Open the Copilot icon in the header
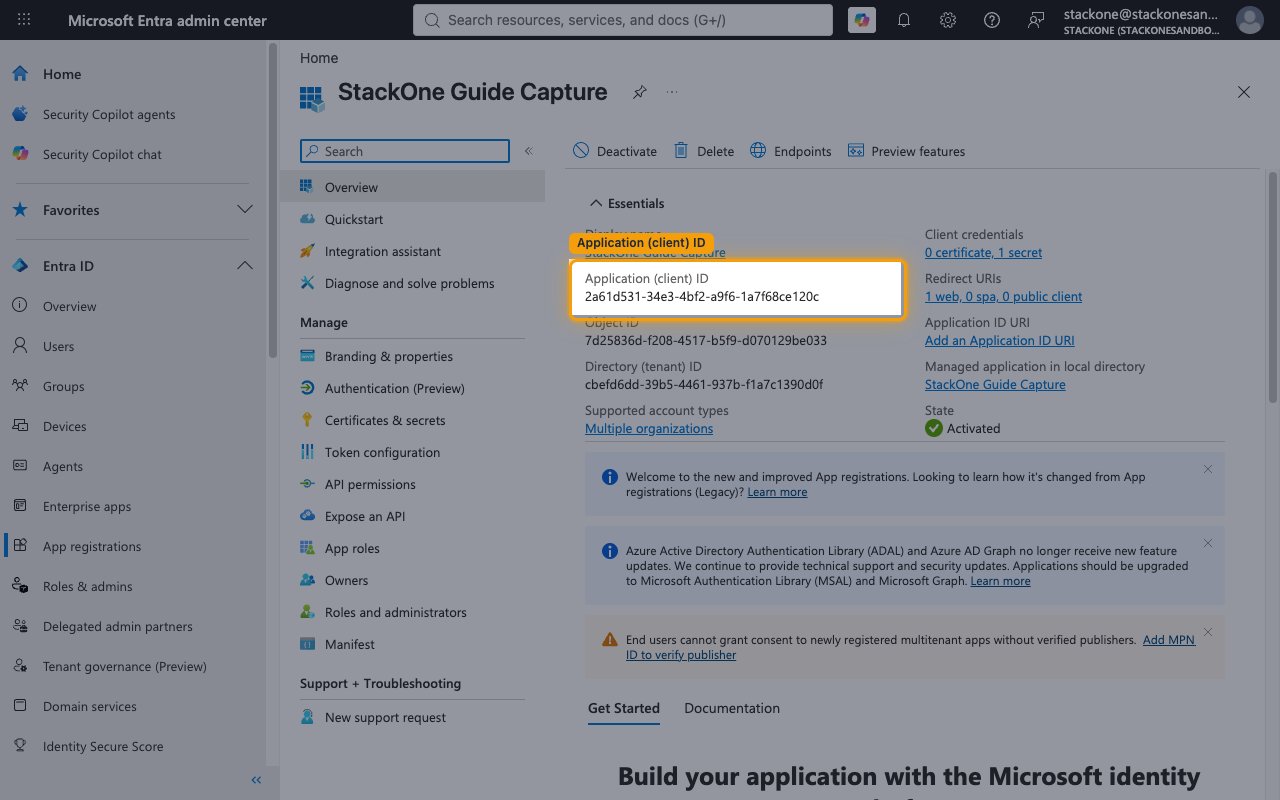 861,20
